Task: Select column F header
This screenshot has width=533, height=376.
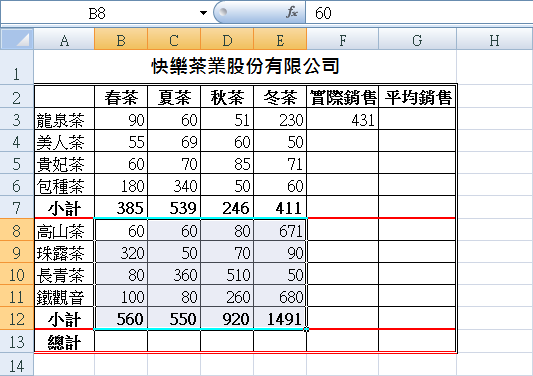Action: tap(343, 40)
